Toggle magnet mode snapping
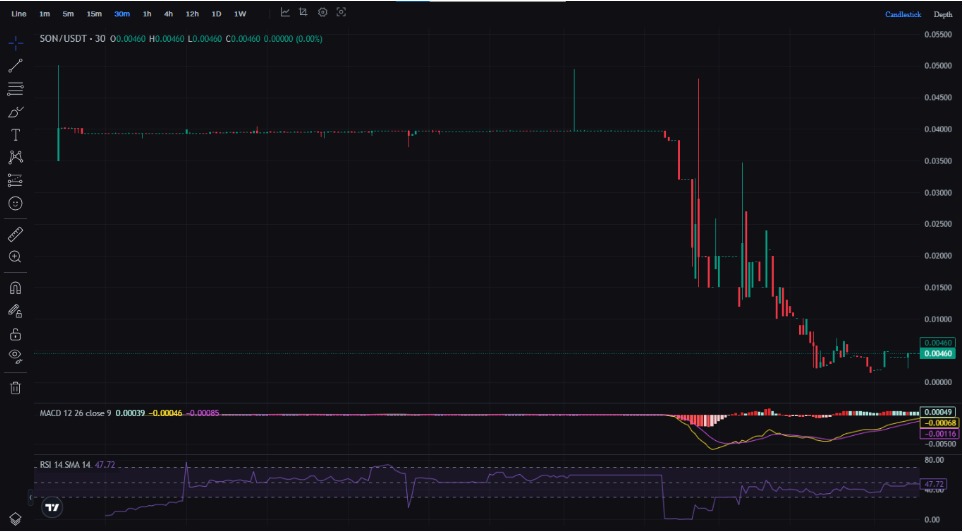964x532 pixels. (15, 288)
